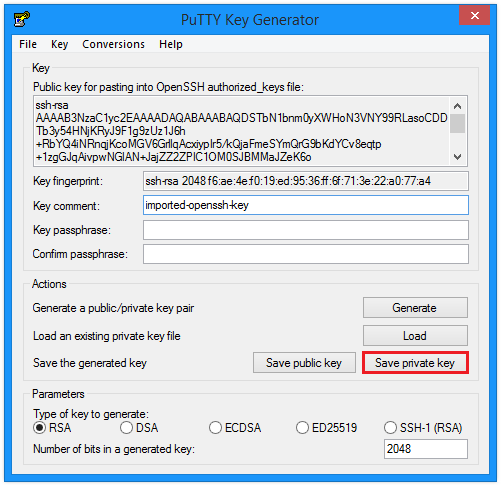
Task: Click 'Number of bits in a generated key:' label
Action: pyautogui.click(x=114, y=449)
